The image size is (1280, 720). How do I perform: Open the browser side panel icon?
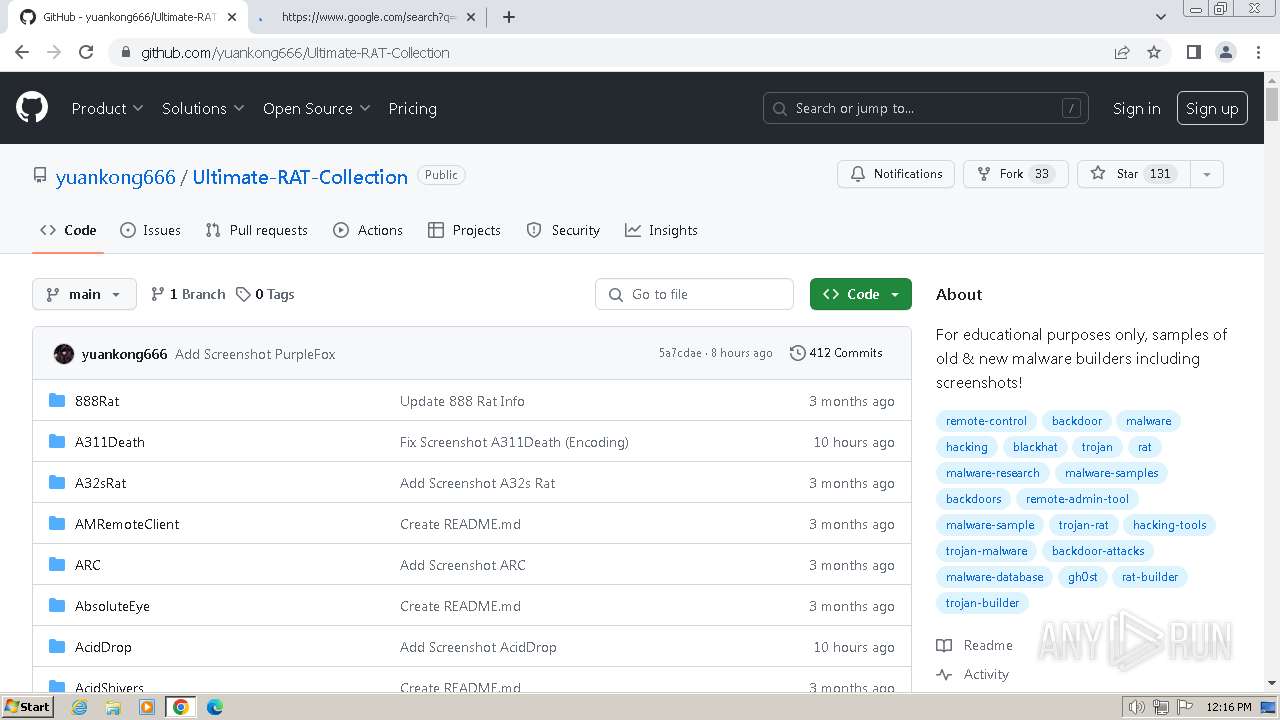click(1193, 52)
